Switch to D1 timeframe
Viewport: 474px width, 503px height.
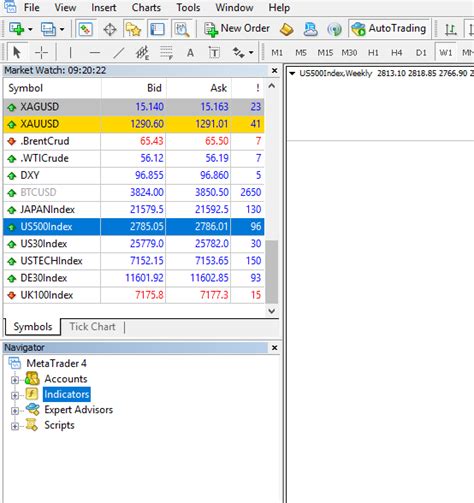pyautogui.click(x=421, y=53)
